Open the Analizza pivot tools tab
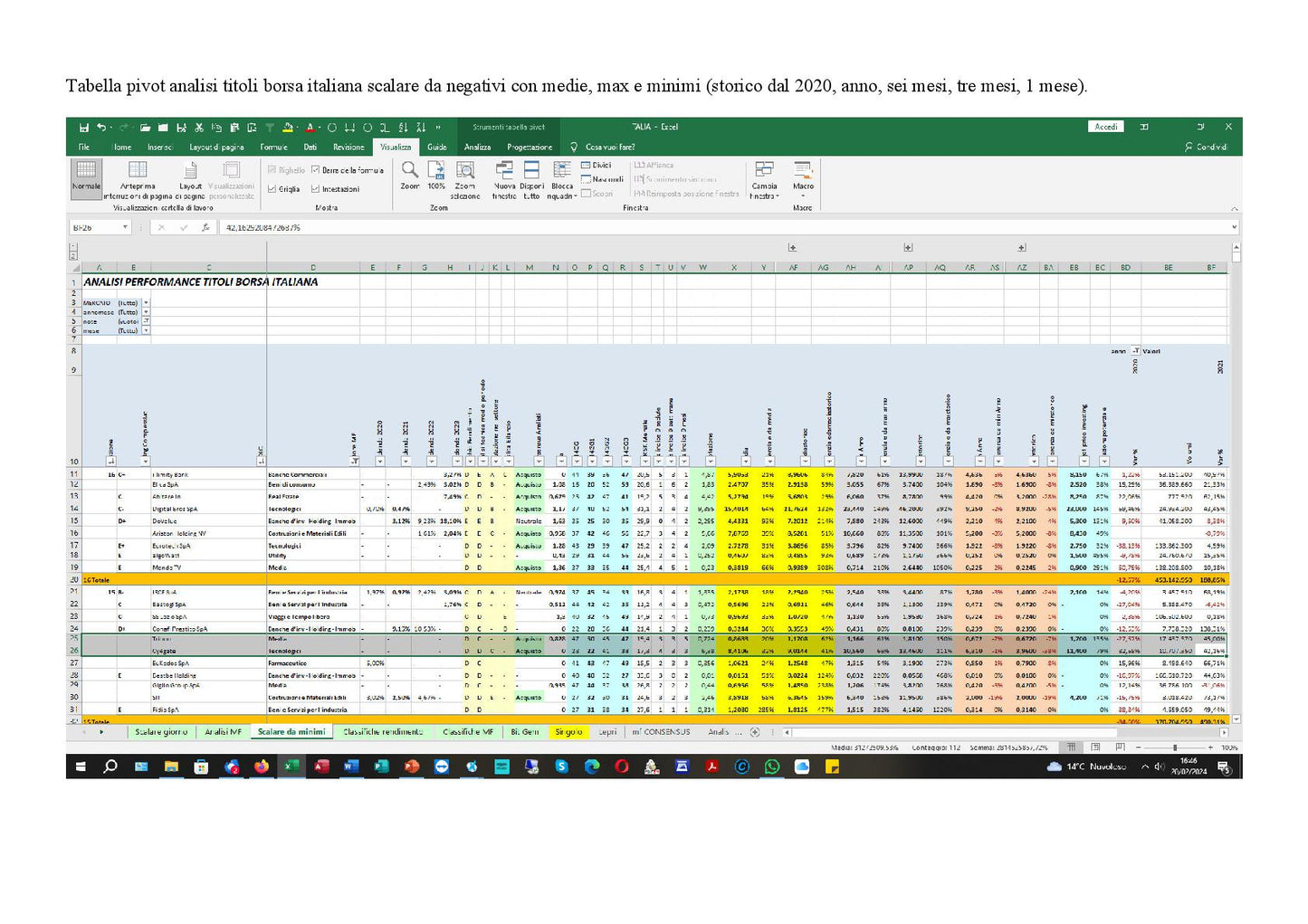The image size is (1308, 924). coord(477,147)
